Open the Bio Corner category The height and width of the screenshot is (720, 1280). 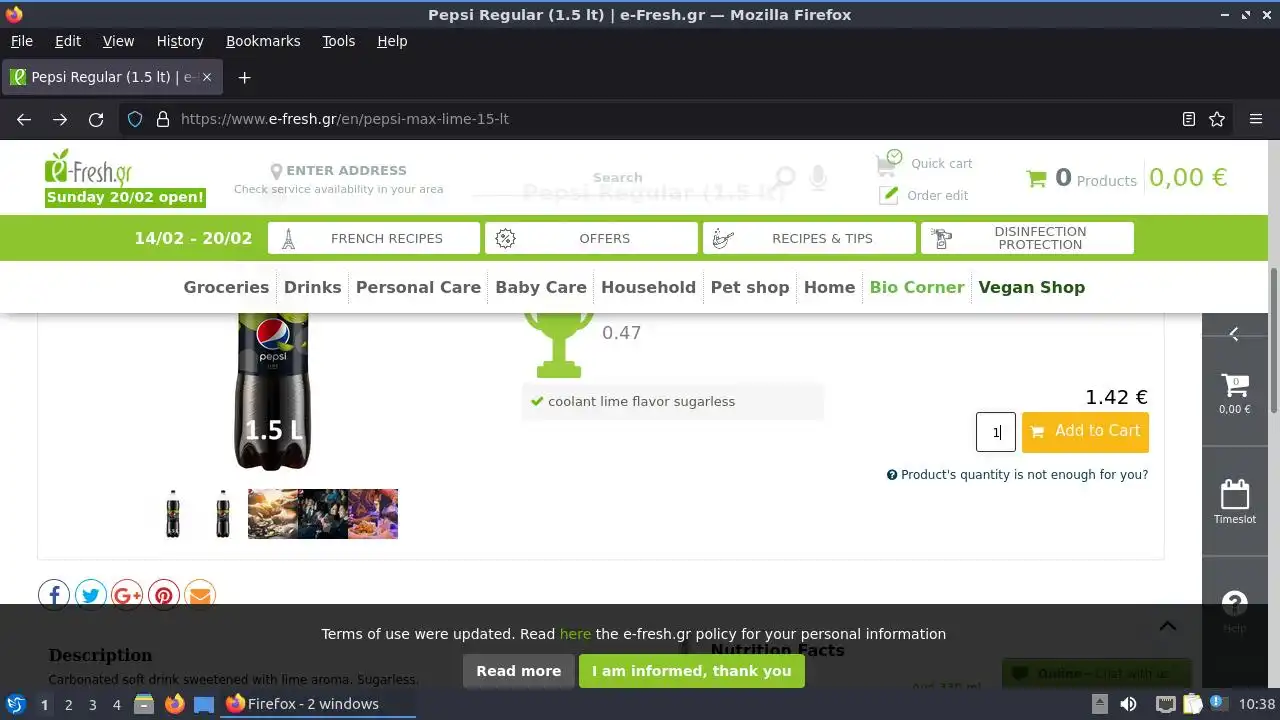click(917, 287)
